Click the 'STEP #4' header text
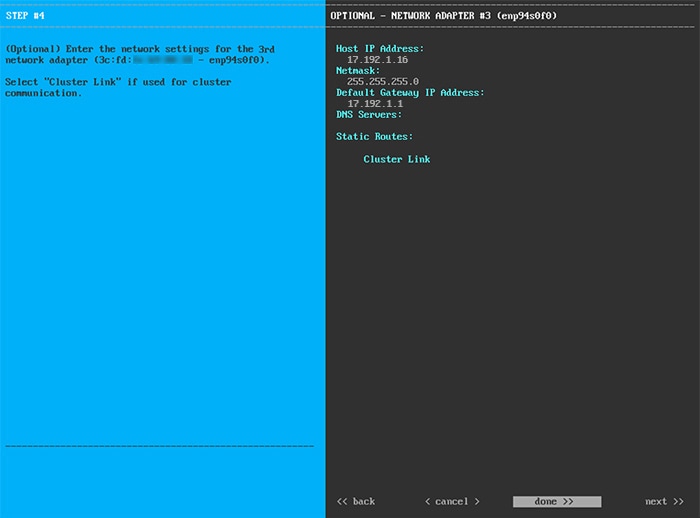The width and height of the screenshot is (700, 518). (x=25, y=16)
